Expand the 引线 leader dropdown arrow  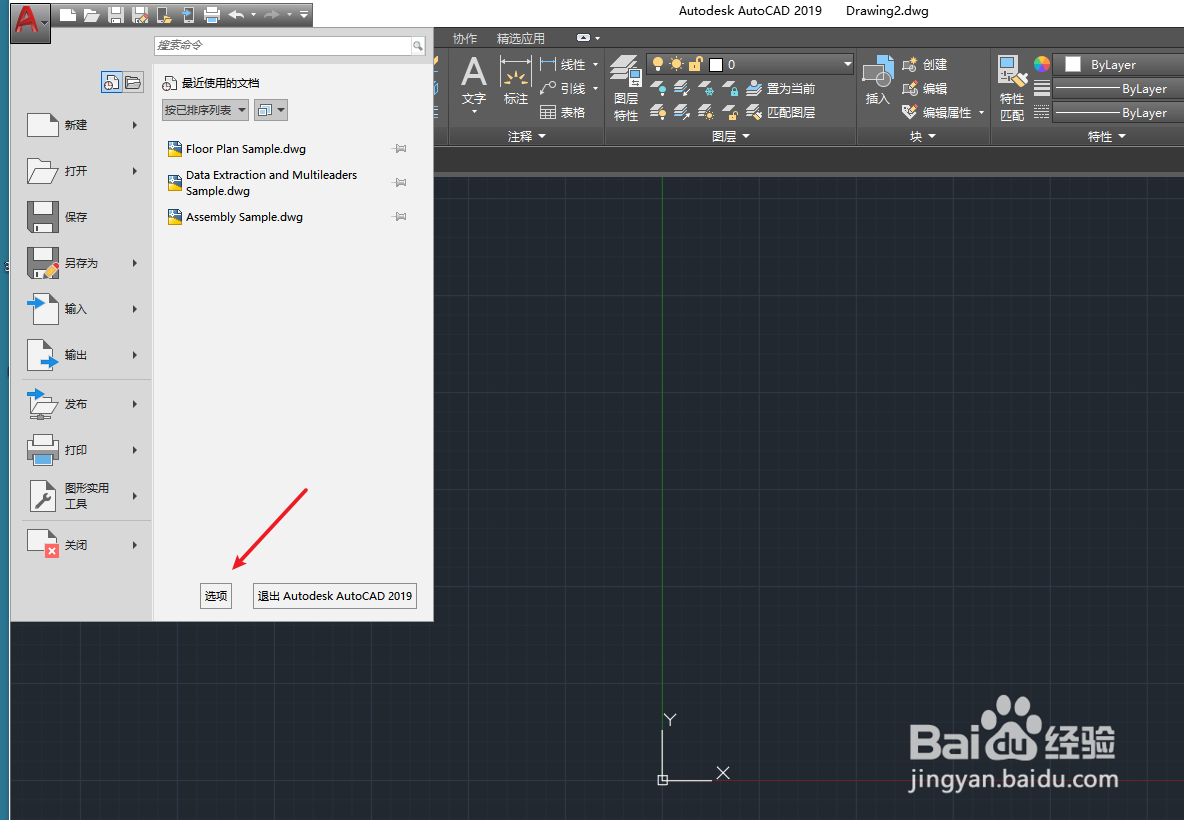coord(595,88)
